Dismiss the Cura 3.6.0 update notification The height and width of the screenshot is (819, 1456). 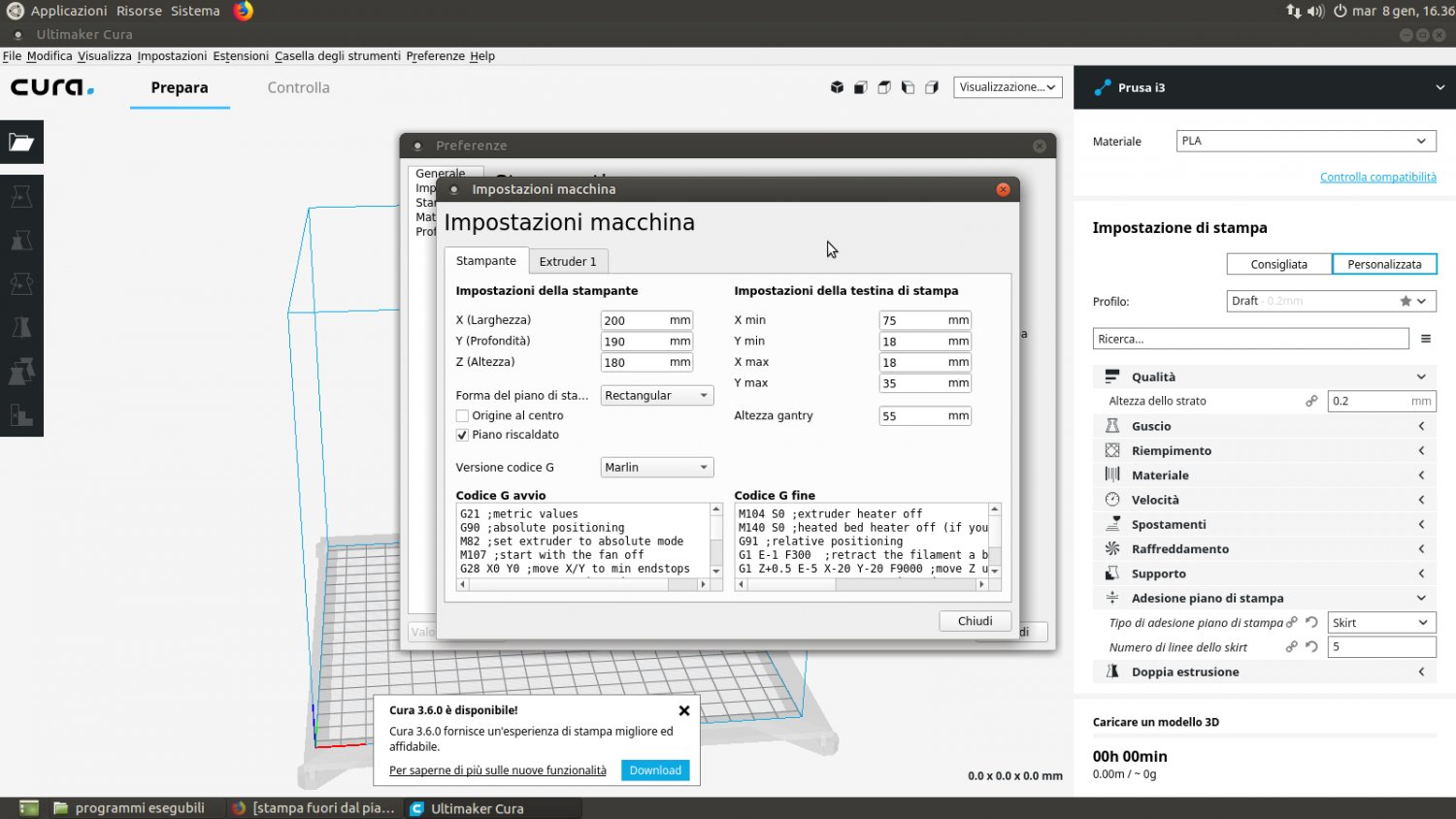[x=684, y=710]
